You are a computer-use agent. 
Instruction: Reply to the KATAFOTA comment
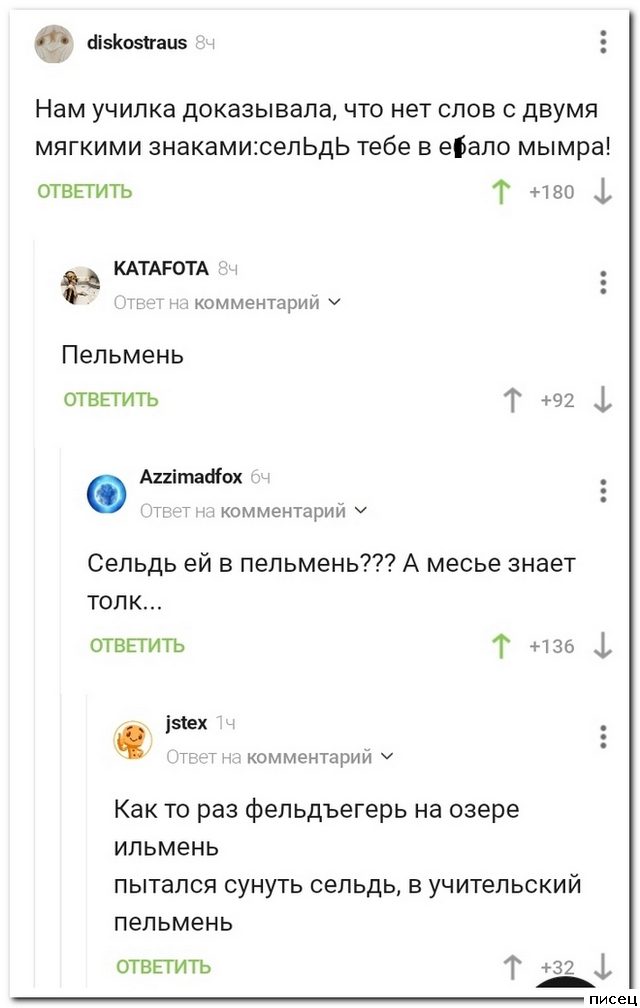click(111, 400)
